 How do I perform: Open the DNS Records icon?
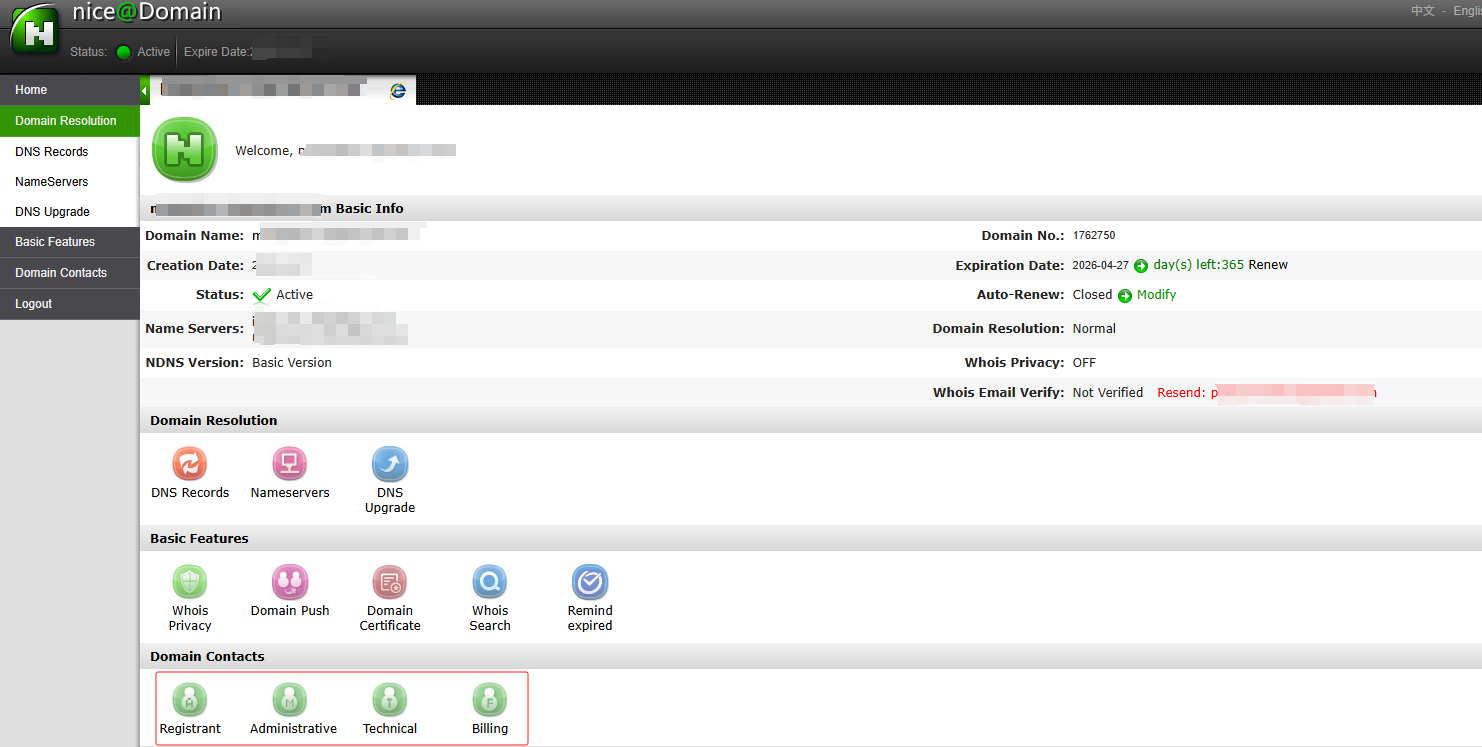pos(190,465)
